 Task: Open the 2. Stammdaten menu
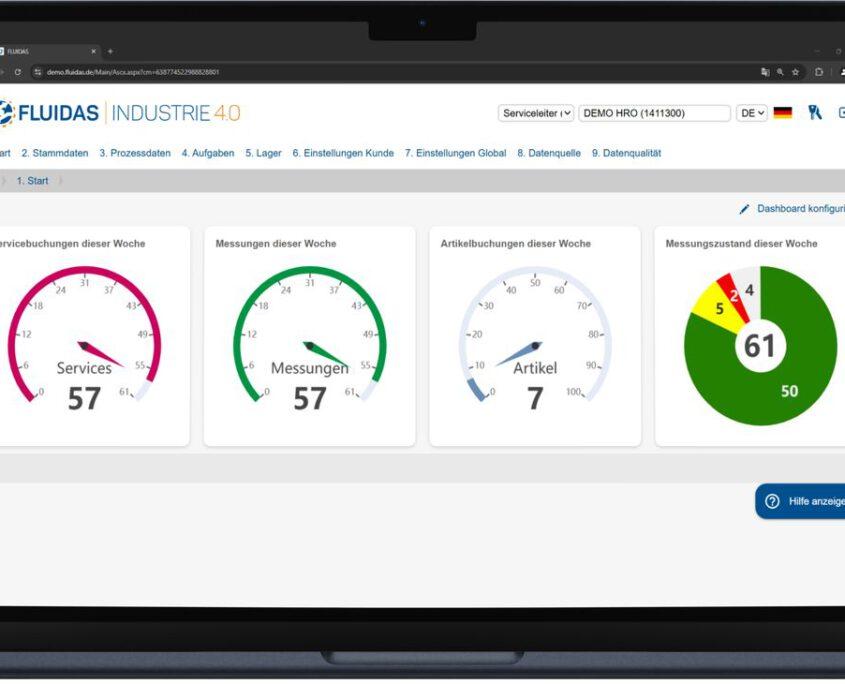(55, 153)
